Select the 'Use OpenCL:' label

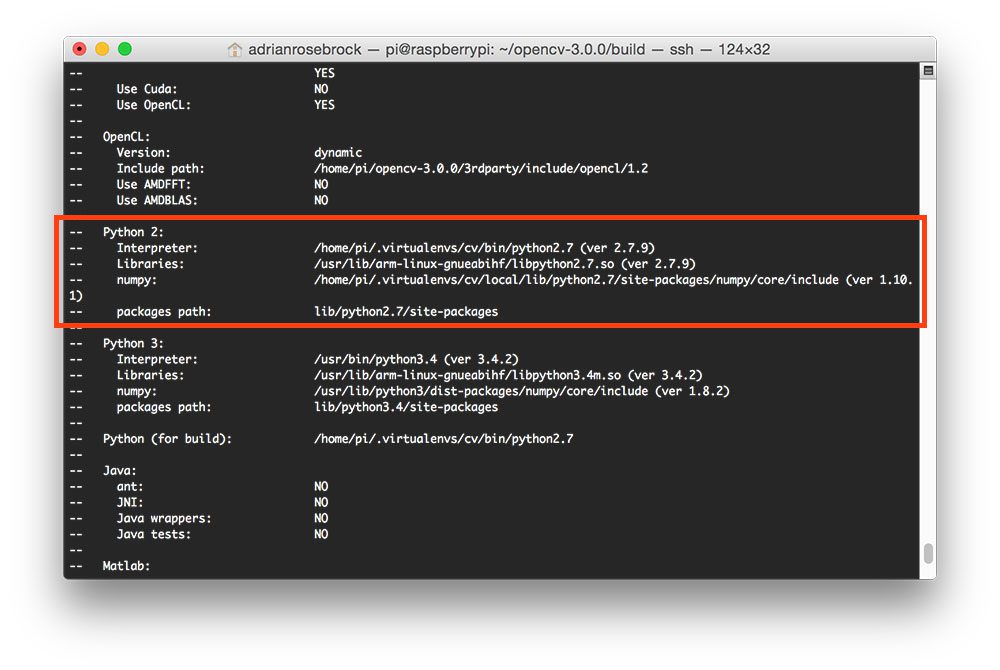coord(154,105)
